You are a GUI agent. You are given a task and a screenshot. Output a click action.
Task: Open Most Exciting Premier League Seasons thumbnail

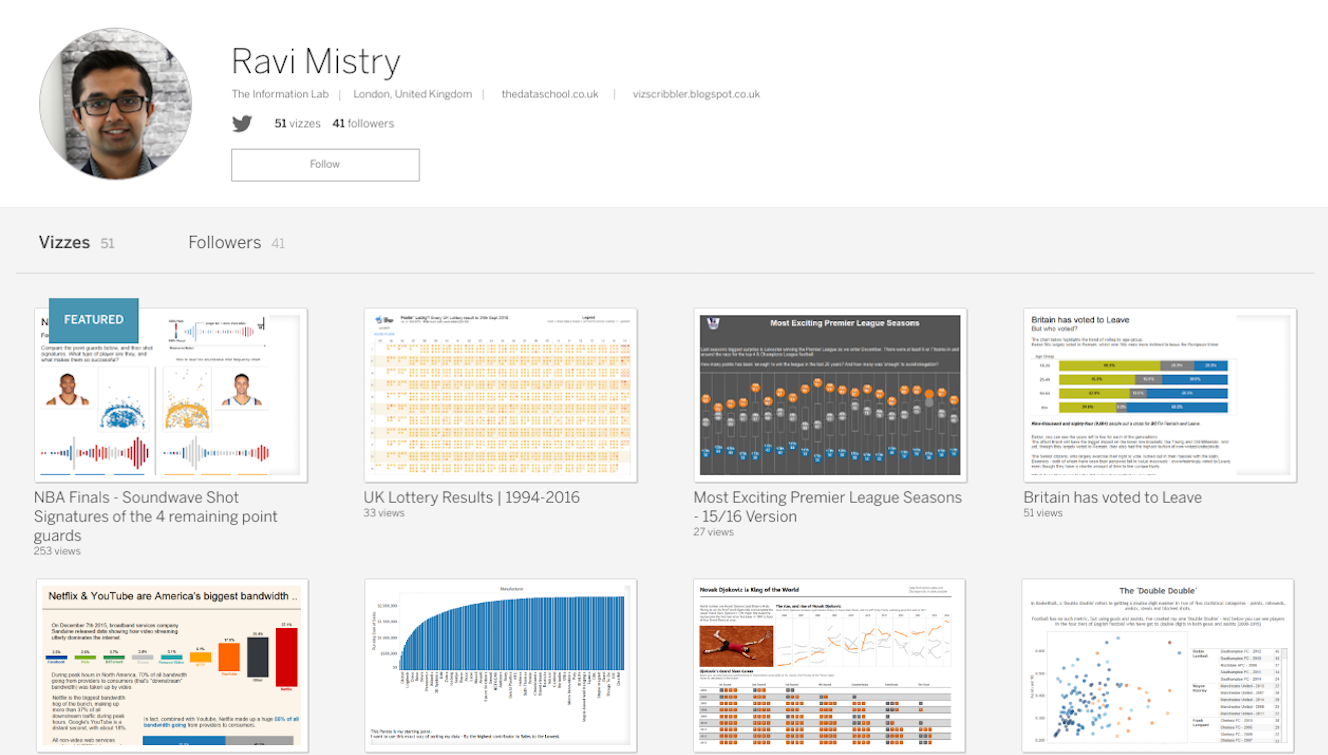830,395
